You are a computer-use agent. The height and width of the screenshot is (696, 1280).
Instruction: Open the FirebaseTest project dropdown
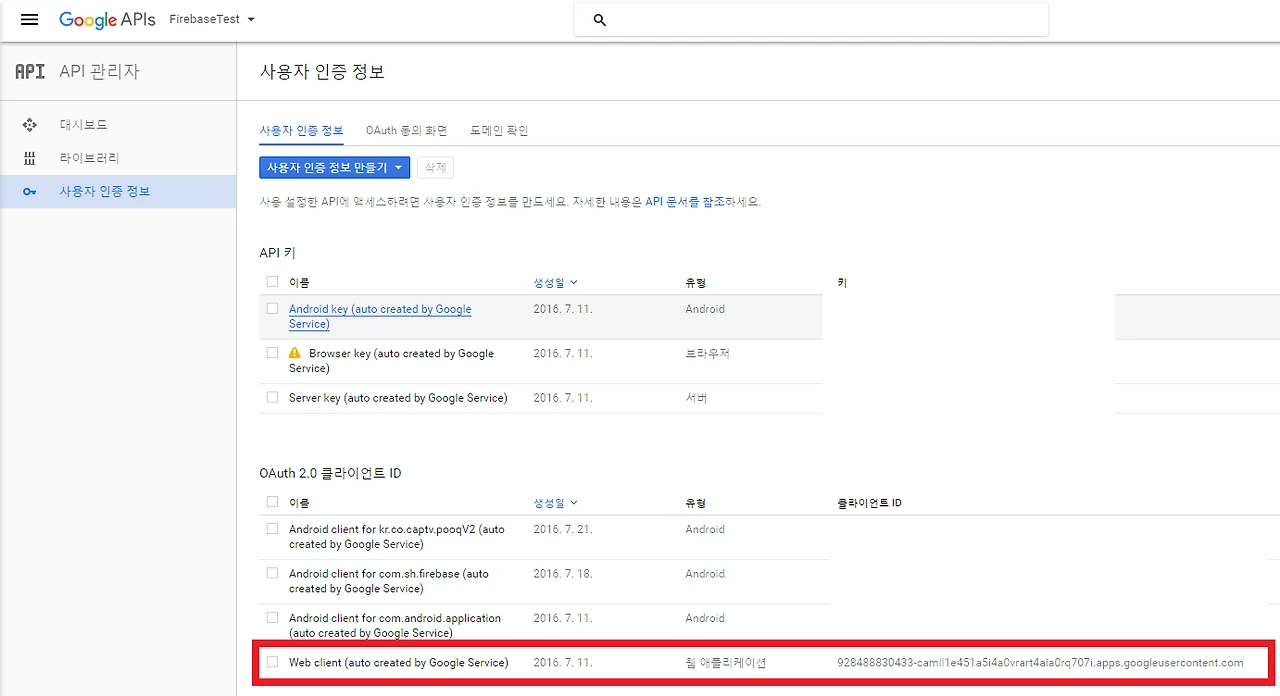click(x=211, y=19)
